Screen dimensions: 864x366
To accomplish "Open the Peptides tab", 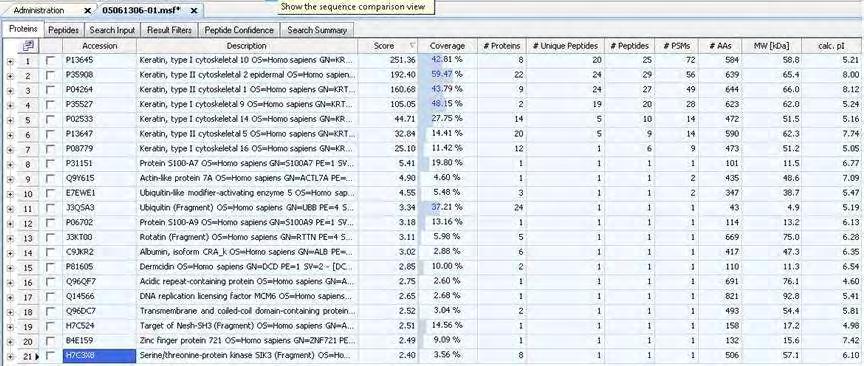I will click(63, 30).
